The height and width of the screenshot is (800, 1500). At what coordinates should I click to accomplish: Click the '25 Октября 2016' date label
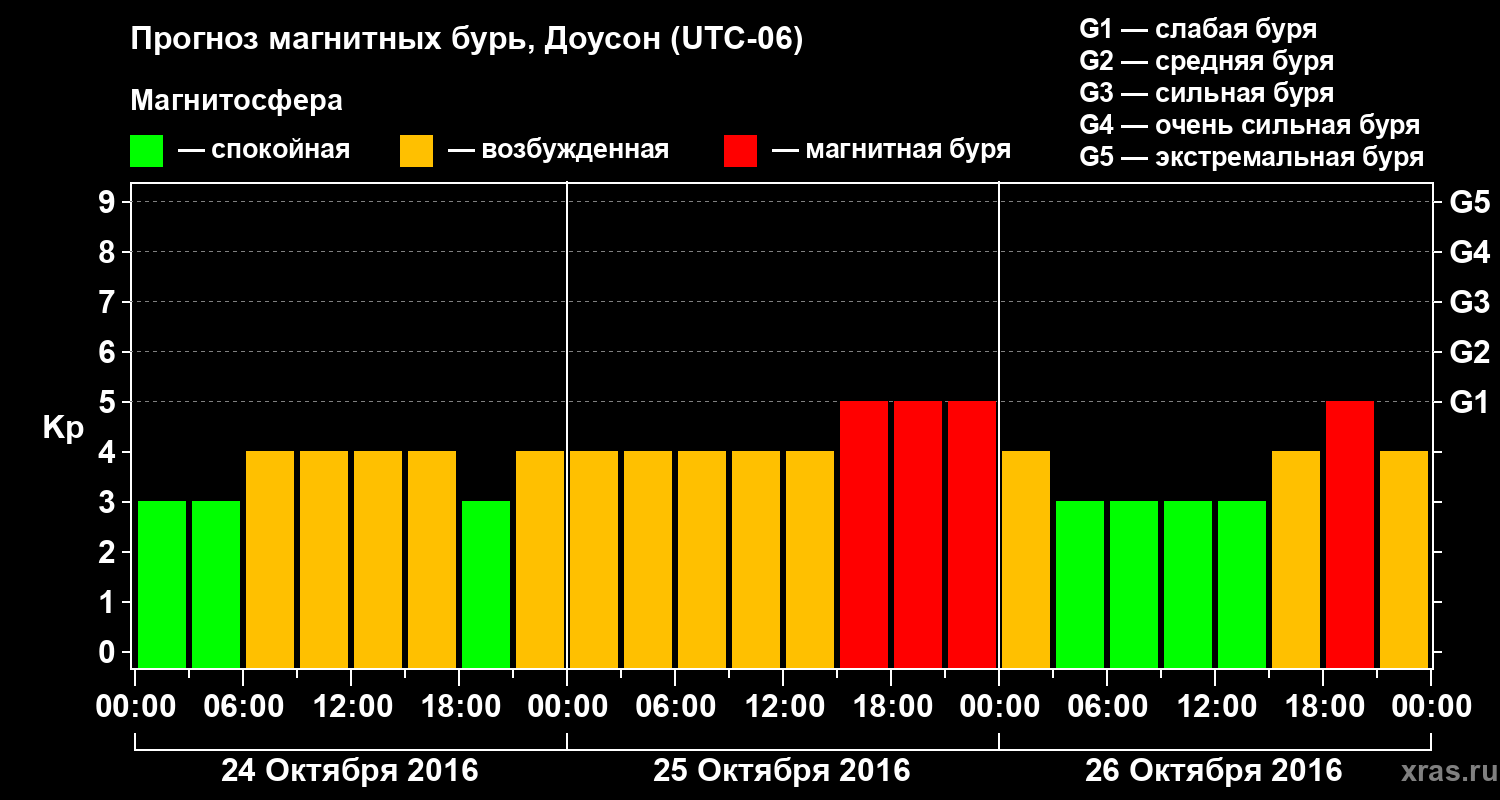point(782,771)
